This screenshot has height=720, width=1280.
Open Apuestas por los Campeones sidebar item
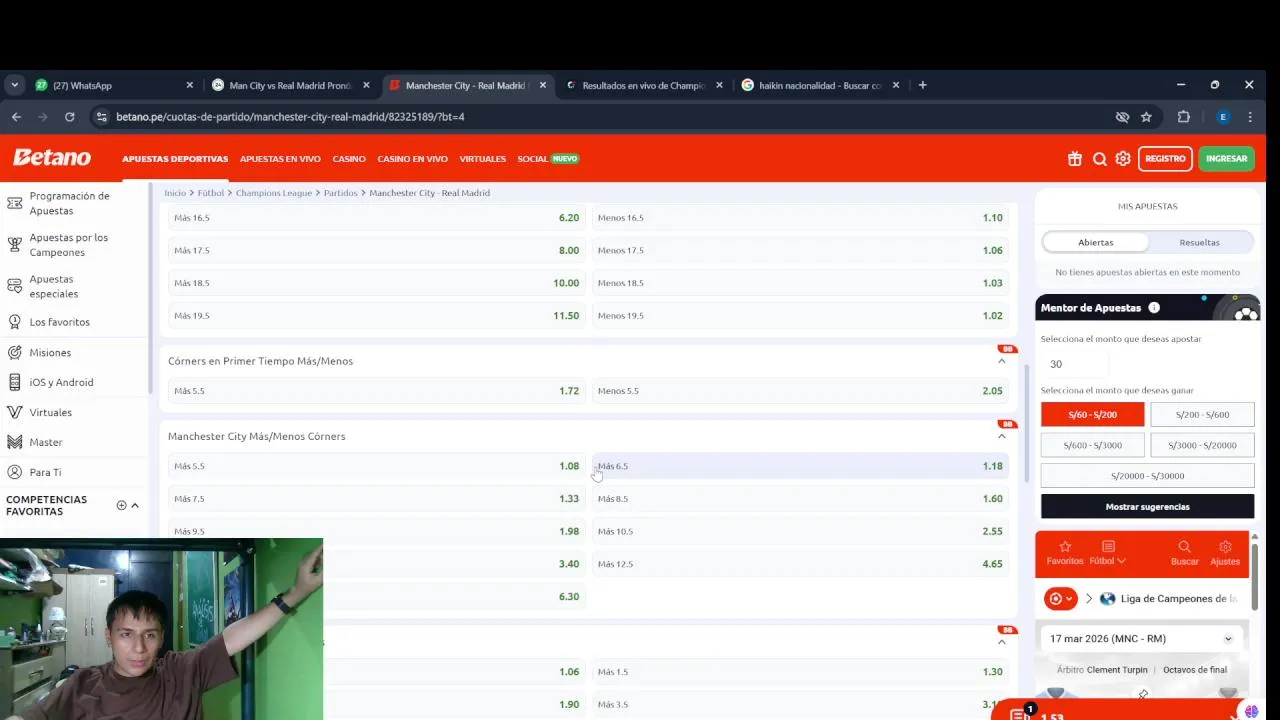click(x=70, y=245)
